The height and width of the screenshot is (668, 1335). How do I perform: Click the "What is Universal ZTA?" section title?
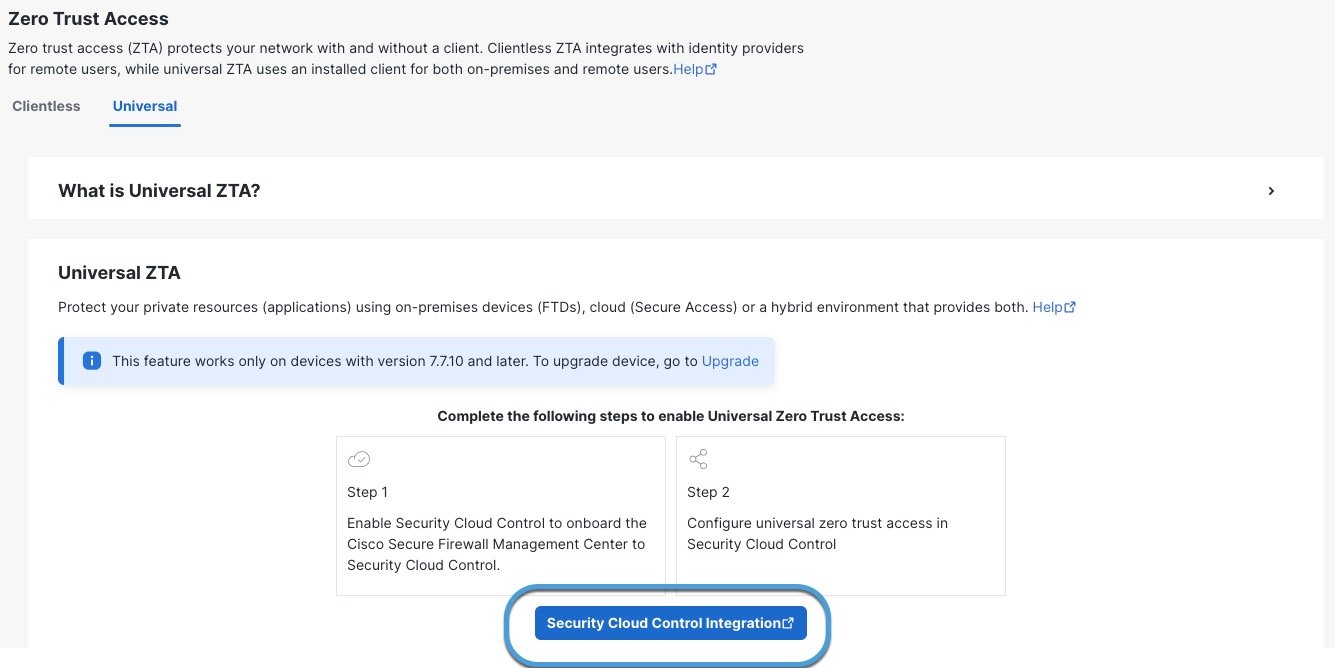click(159, 191)
